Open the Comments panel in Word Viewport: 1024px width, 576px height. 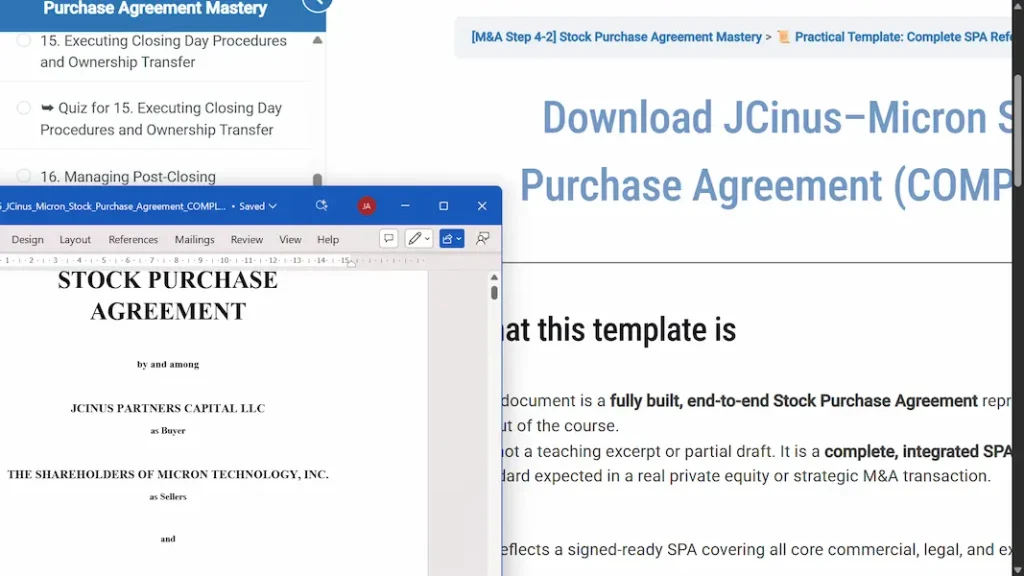(388, 238)
